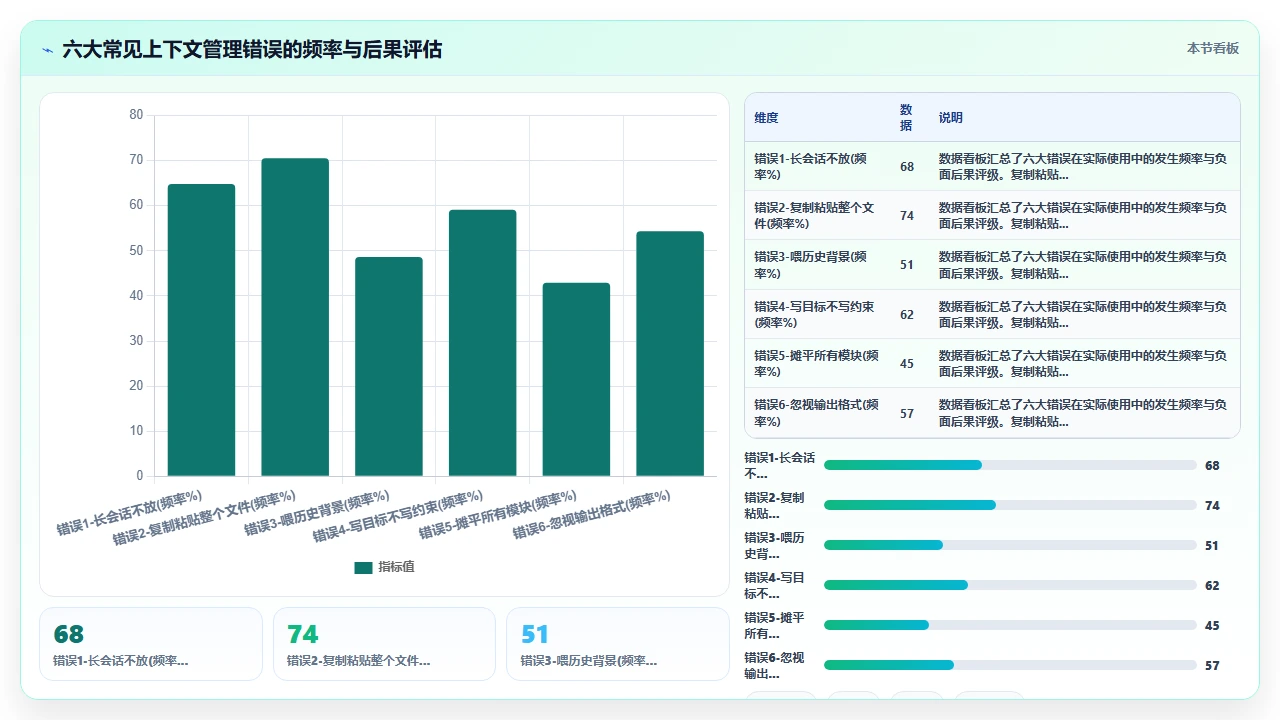Click the 错误3-喂历 progress bar
The height and width of the screenshot is (720, 1280).
(1010, 545)
